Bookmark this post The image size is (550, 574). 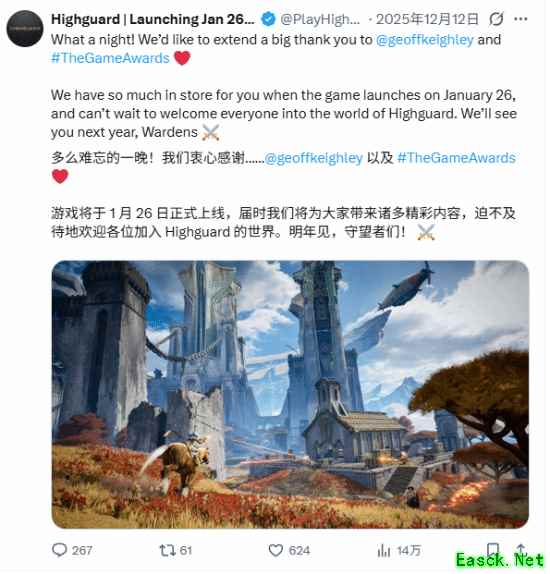[x=493, y=549]
